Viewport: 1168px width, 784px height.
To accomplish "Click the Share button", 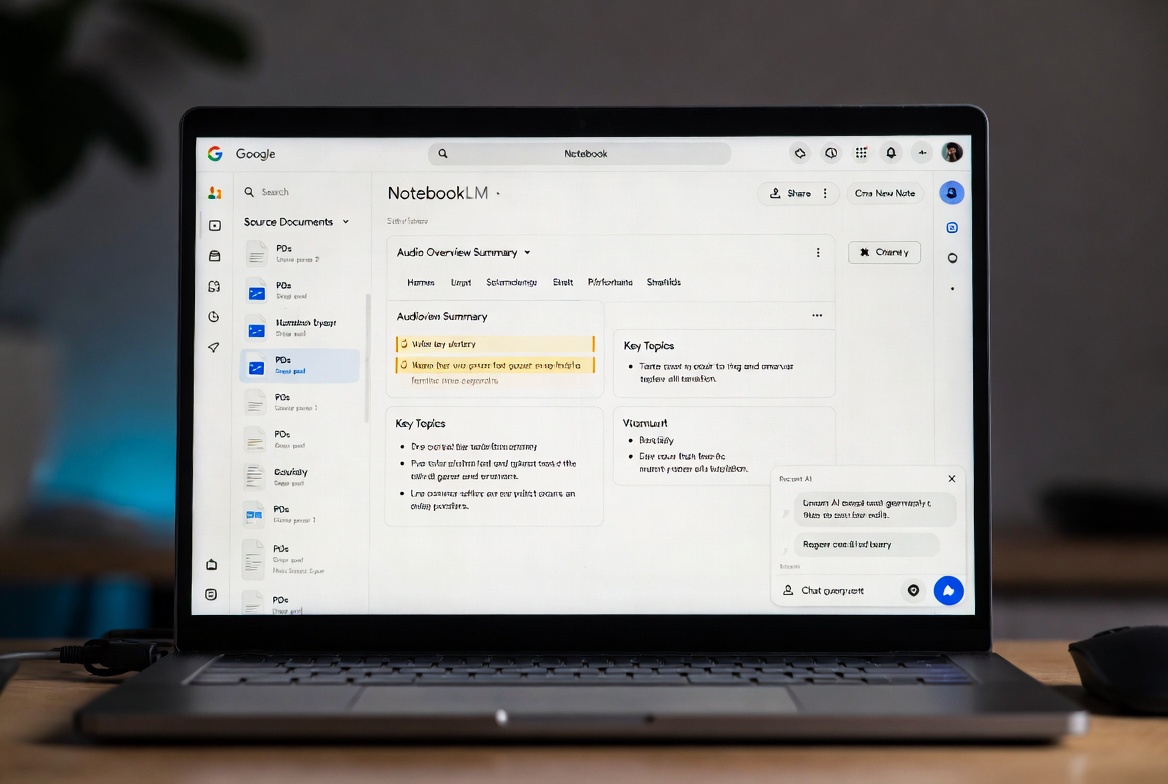I will click(x=790, y=193).
